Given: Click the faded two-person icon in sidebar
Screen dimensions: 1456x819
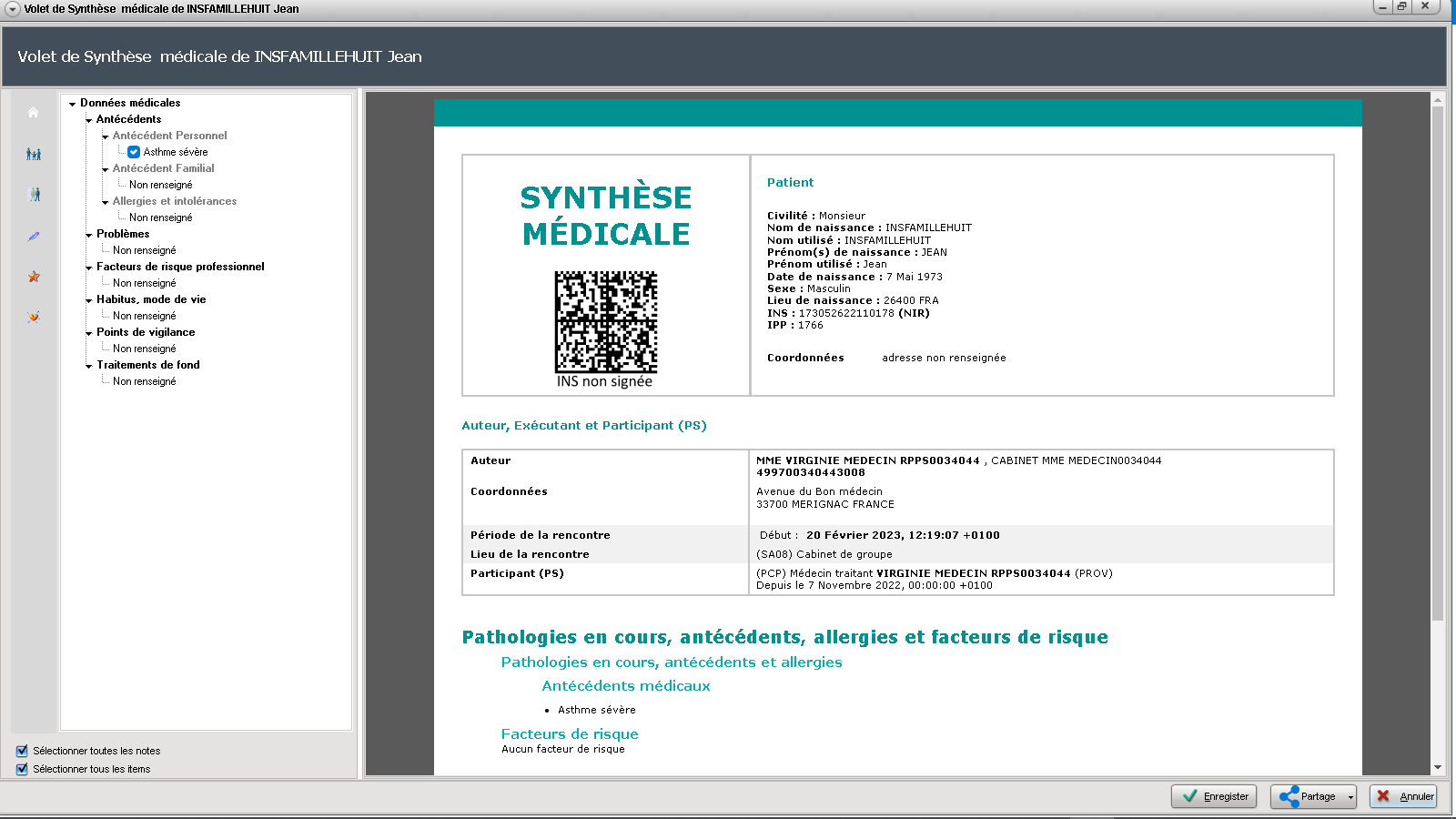Looking at the screenshot, I should click(34, 195).
